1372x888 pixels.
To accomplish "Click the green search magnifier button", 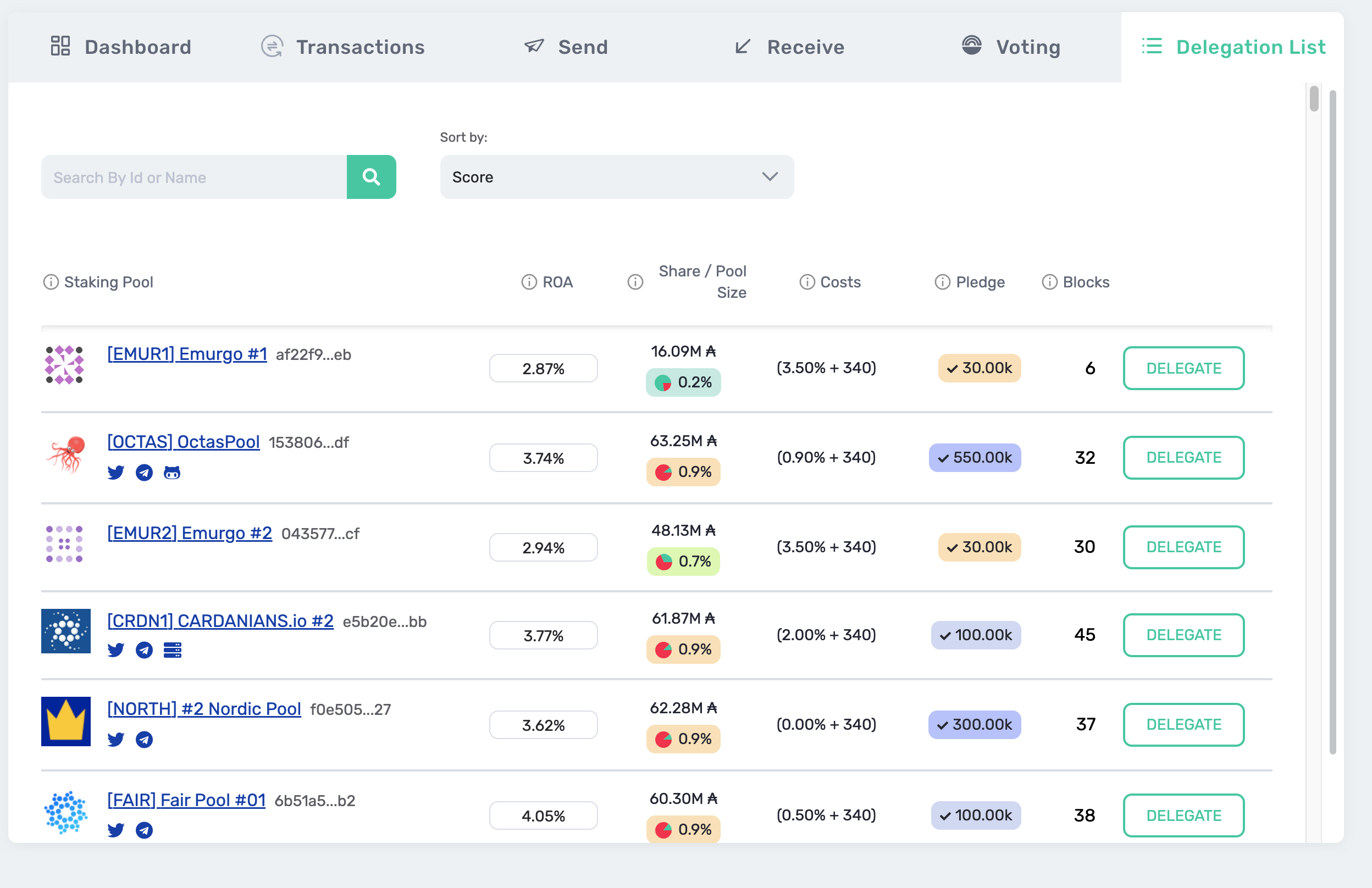I will (370, 177).
